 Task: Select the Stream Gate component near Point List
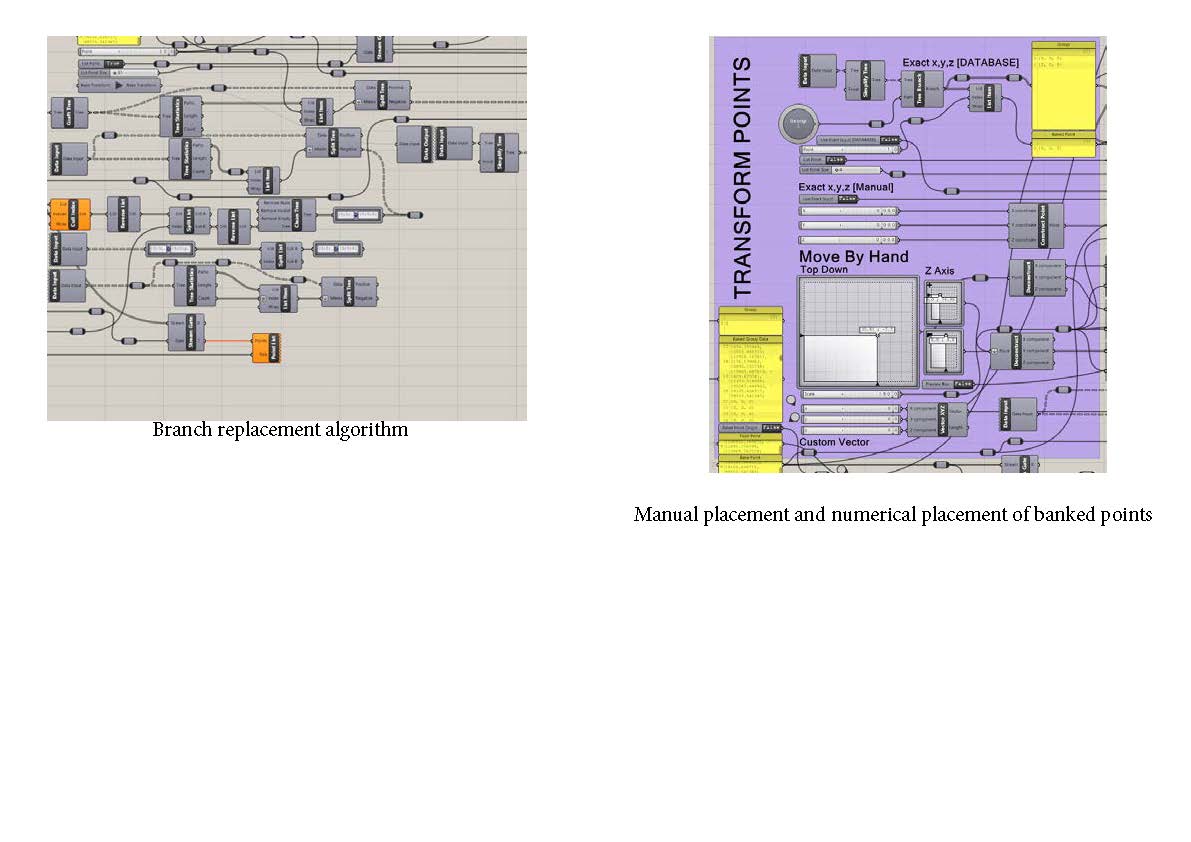(188, 331)
